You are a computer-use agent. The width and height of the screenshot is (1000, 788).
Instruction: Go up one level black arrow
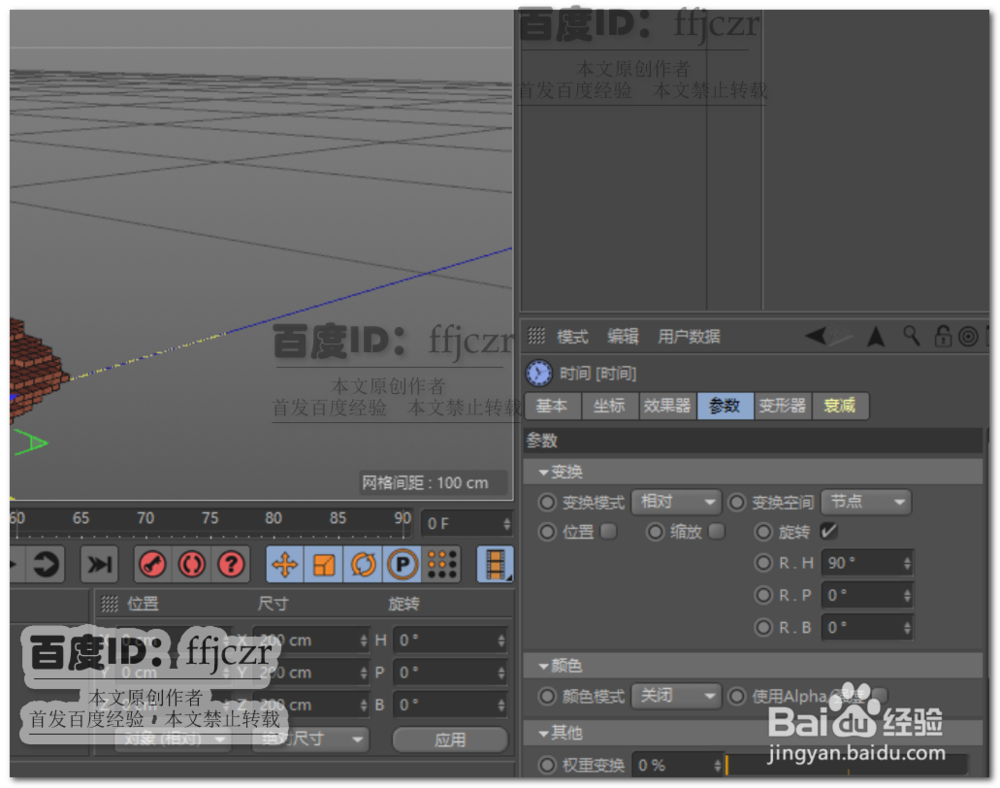tap(876, 336)
